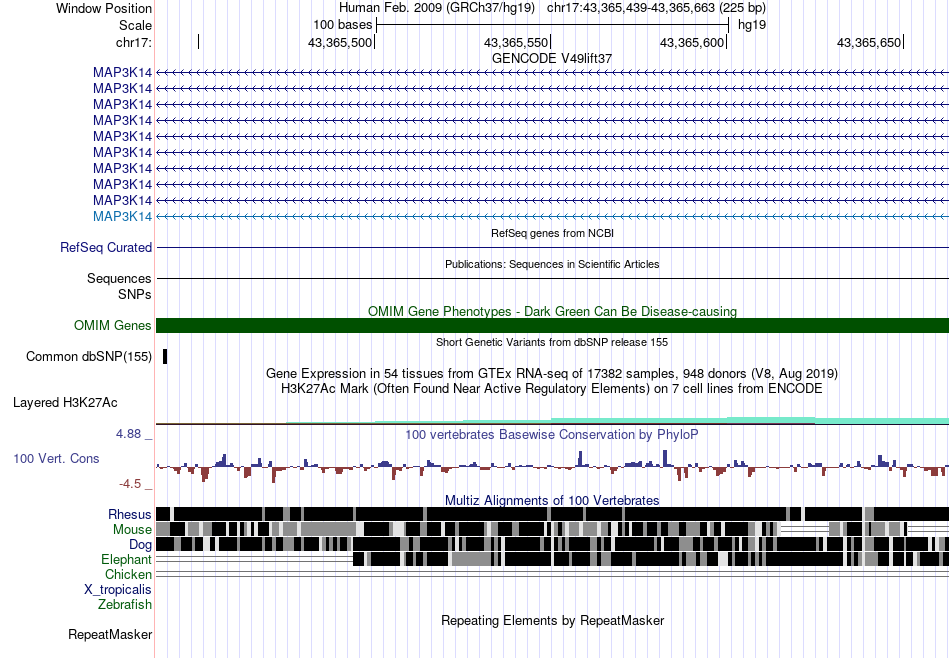Click the RefSeq Curated track label

point(106,248)
